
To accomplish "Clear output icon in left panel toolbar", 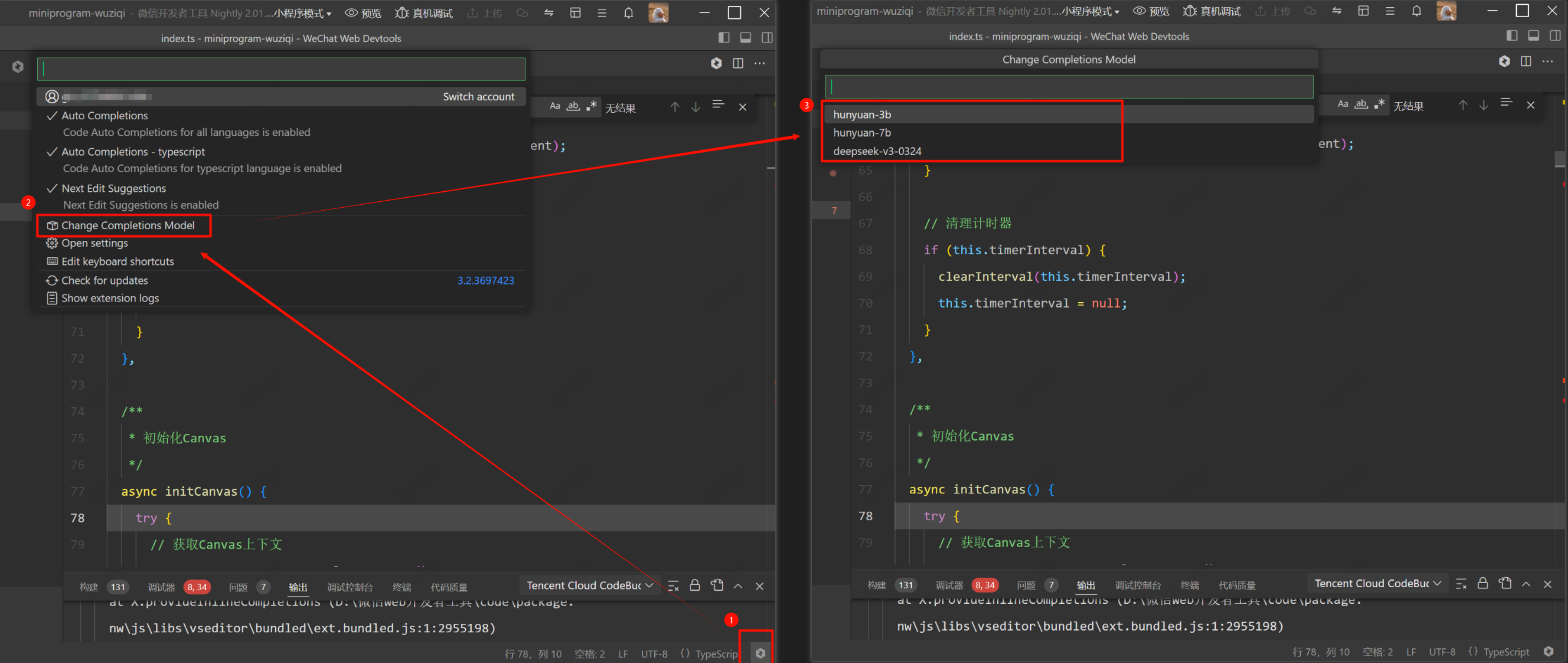I will coord(672,586).
